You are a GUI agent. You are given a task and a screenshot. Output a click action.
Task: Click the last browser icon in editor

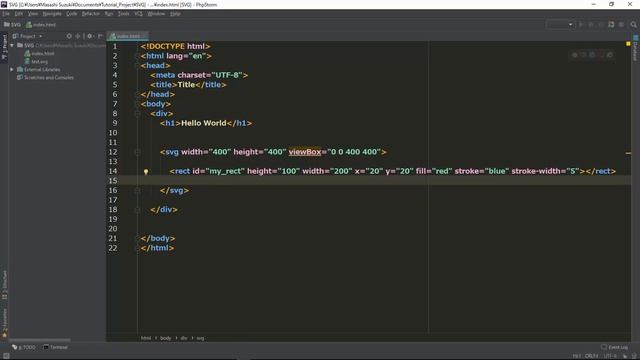pos(610,55)
